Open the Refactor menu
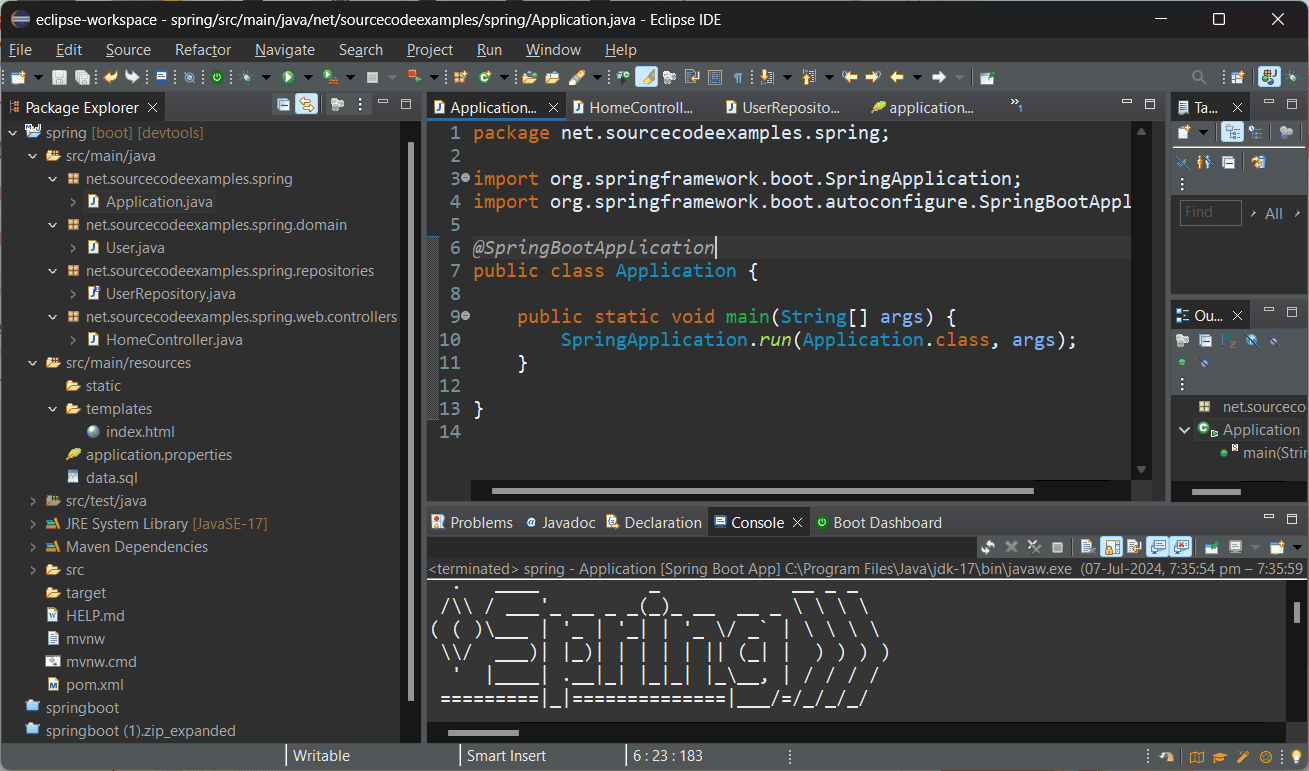Screen dimensions: 1309x771 [203, 50]
